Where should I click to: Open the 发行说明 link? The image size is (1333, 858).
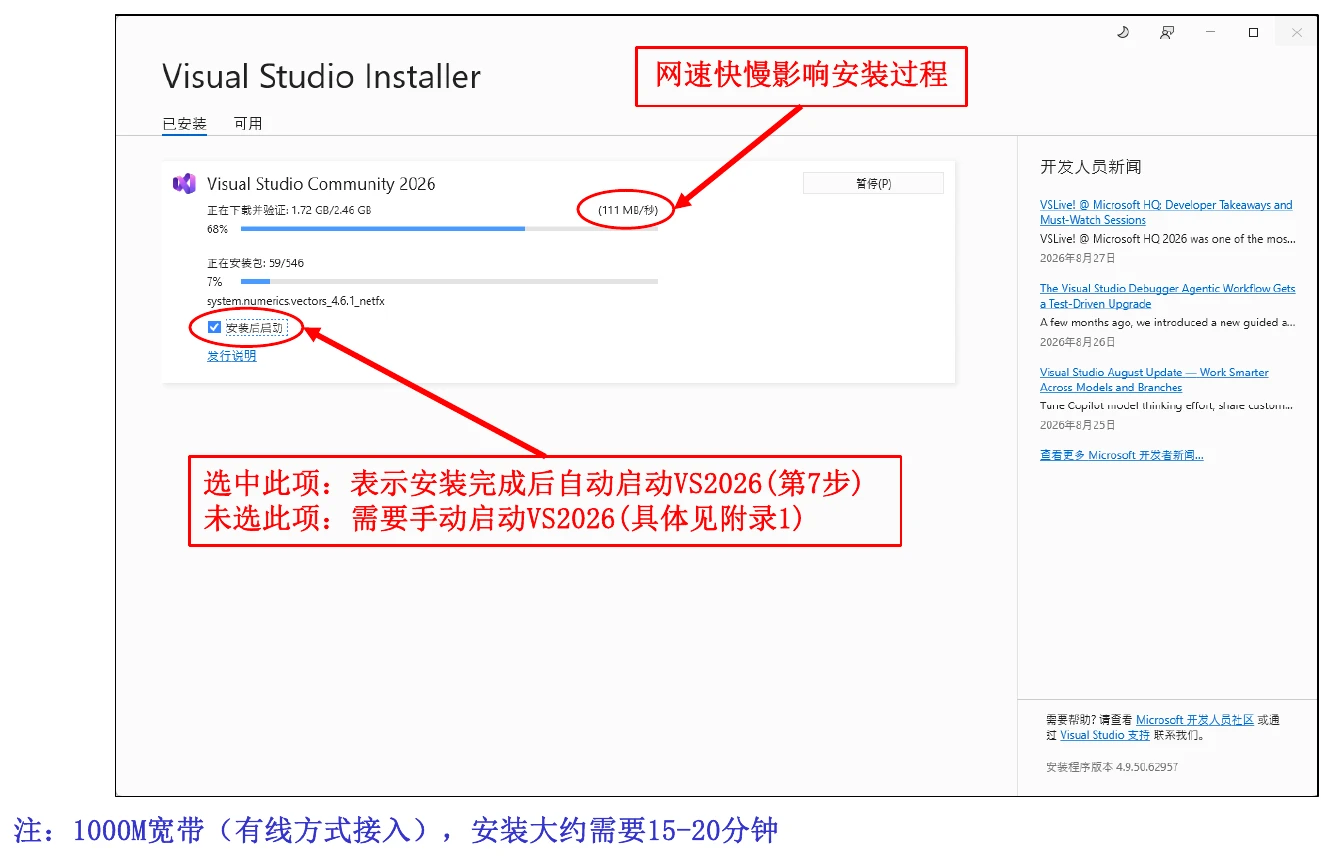[x=232, y=356]
